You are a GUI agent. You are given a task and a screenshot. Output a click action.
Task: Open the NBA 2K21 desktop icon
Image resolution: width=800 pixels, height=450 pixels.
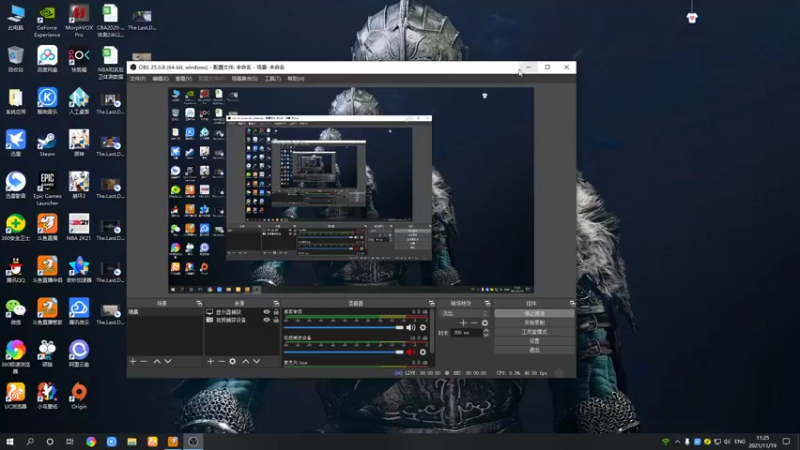79,227
